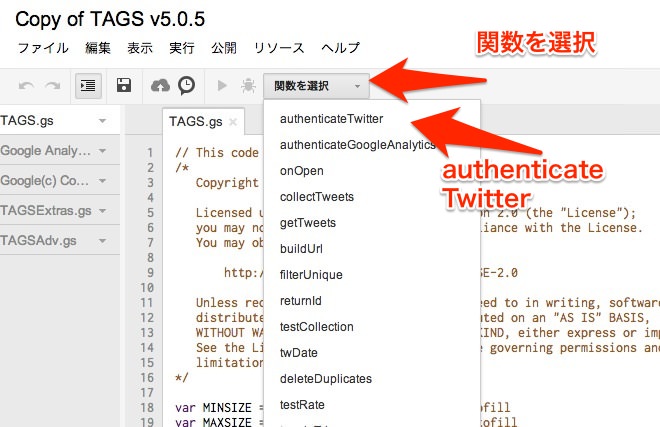The height and width of the screenshot is (427, 660).
Task: Open the 関数を選択 function dropdown
Action: pyautogui.click(x=317, y=86)
